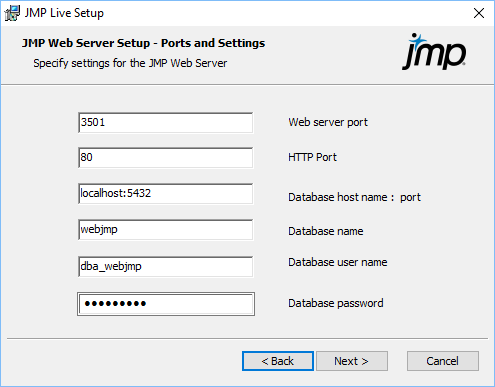495x387 pixels.
Task: Click the 'Web server port' label
Action: click(328, 122)
